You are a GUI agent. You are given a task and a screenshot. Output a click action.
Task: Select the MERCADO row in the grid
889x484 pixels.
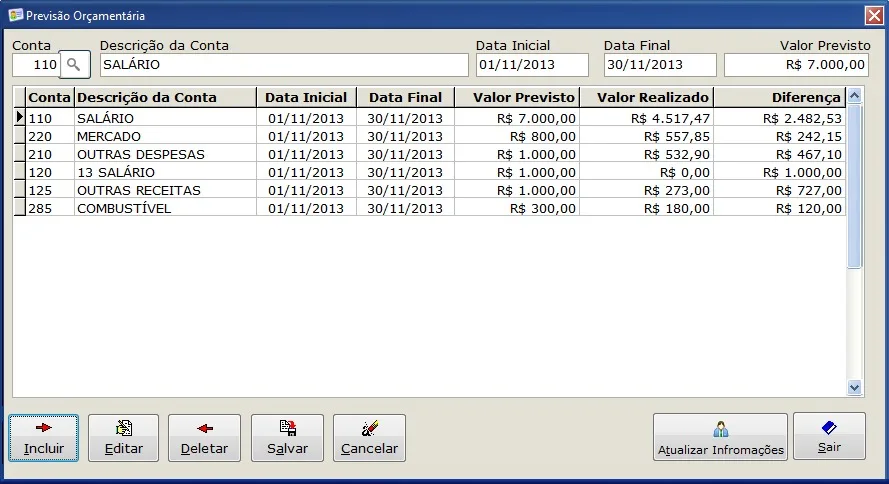pyautogui.click(x=429, y=136)
